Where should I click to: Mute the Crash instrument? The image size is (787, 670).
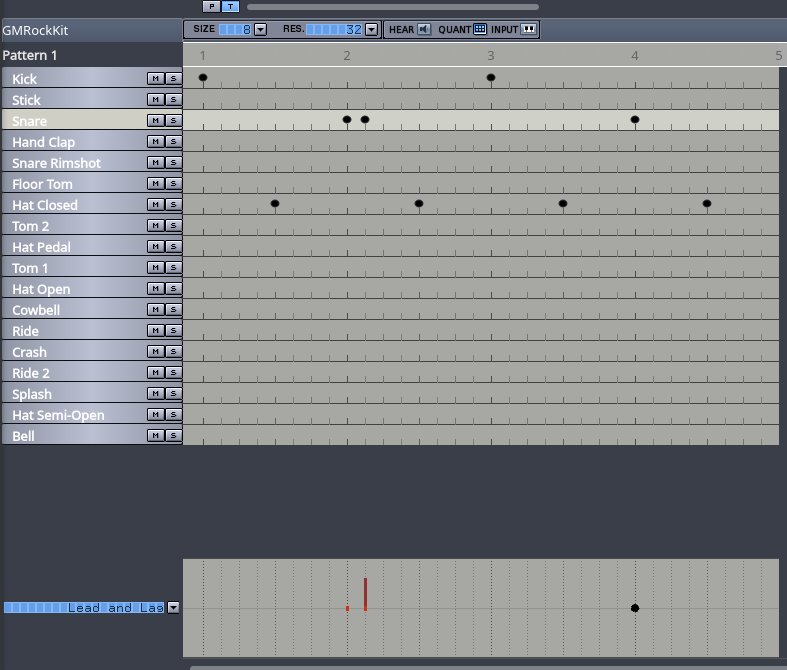point(156,351)
